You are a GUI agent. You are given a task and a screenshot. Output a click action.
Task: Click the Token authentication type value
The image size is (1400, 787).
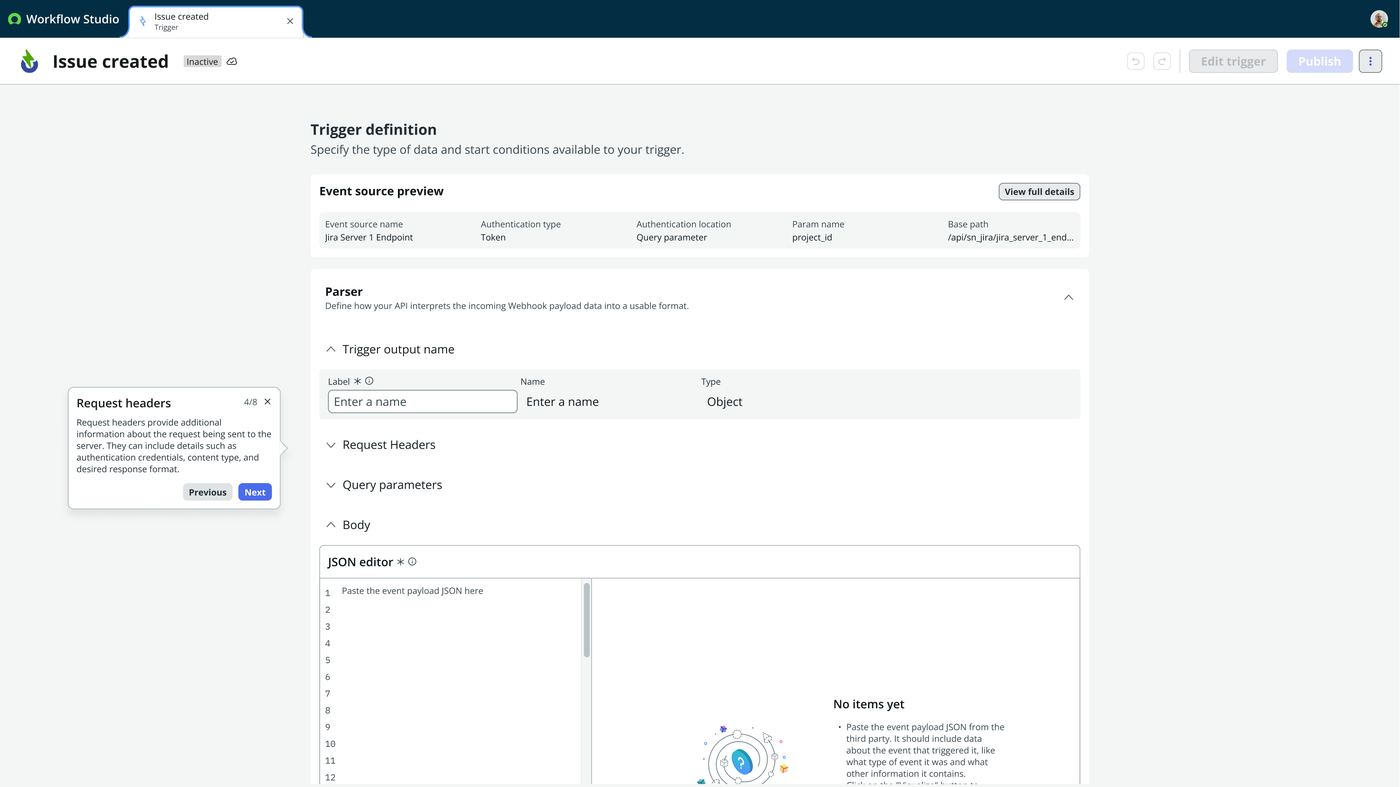[493, 238]
